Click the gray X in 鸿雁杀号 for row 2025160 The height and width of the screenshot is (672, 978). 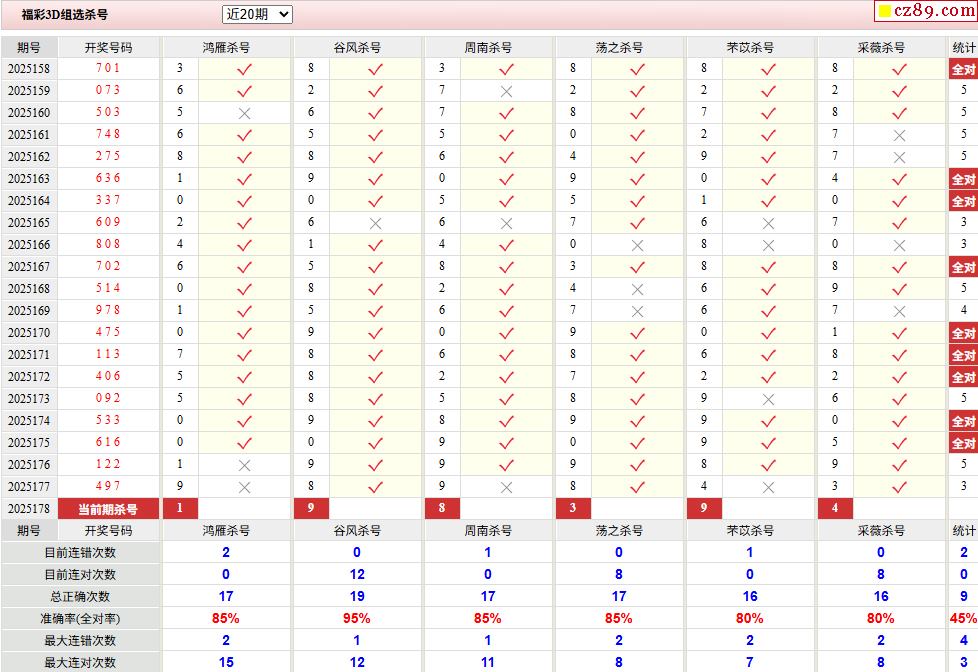244,114
